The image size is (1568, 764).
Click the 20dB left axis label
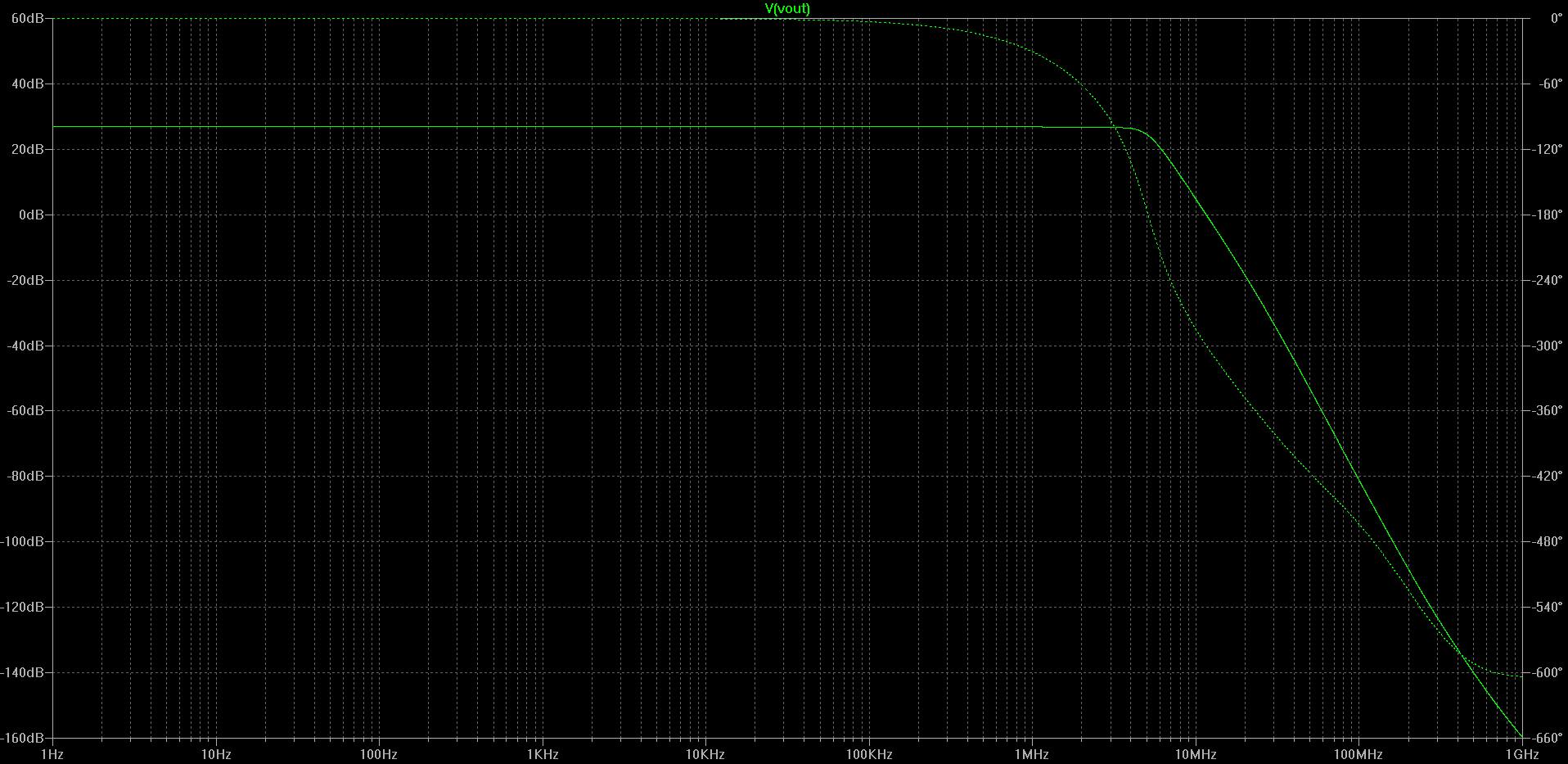coord(28,149)
